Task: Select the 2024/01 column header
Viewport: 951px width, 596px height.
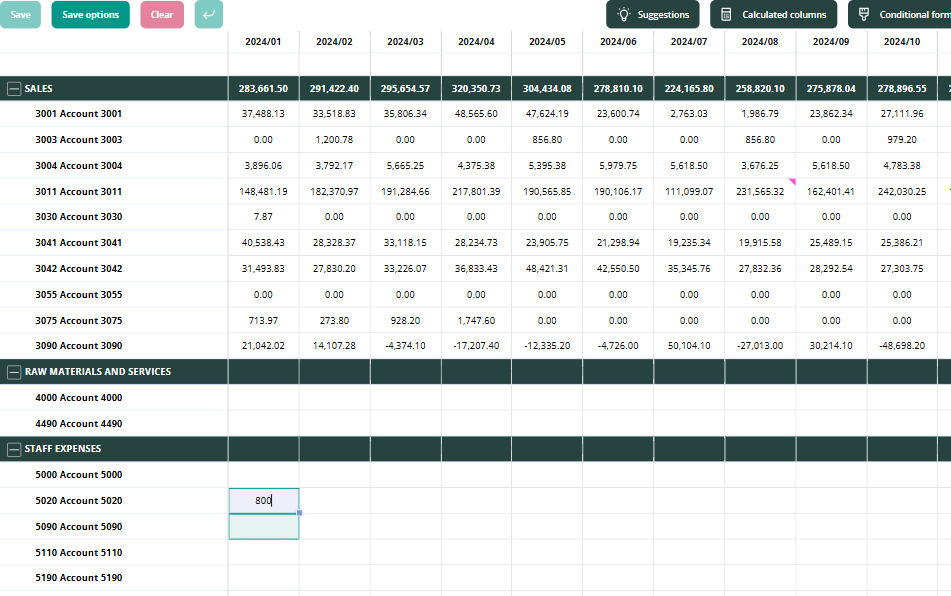Action: click(x=263, y=42)
